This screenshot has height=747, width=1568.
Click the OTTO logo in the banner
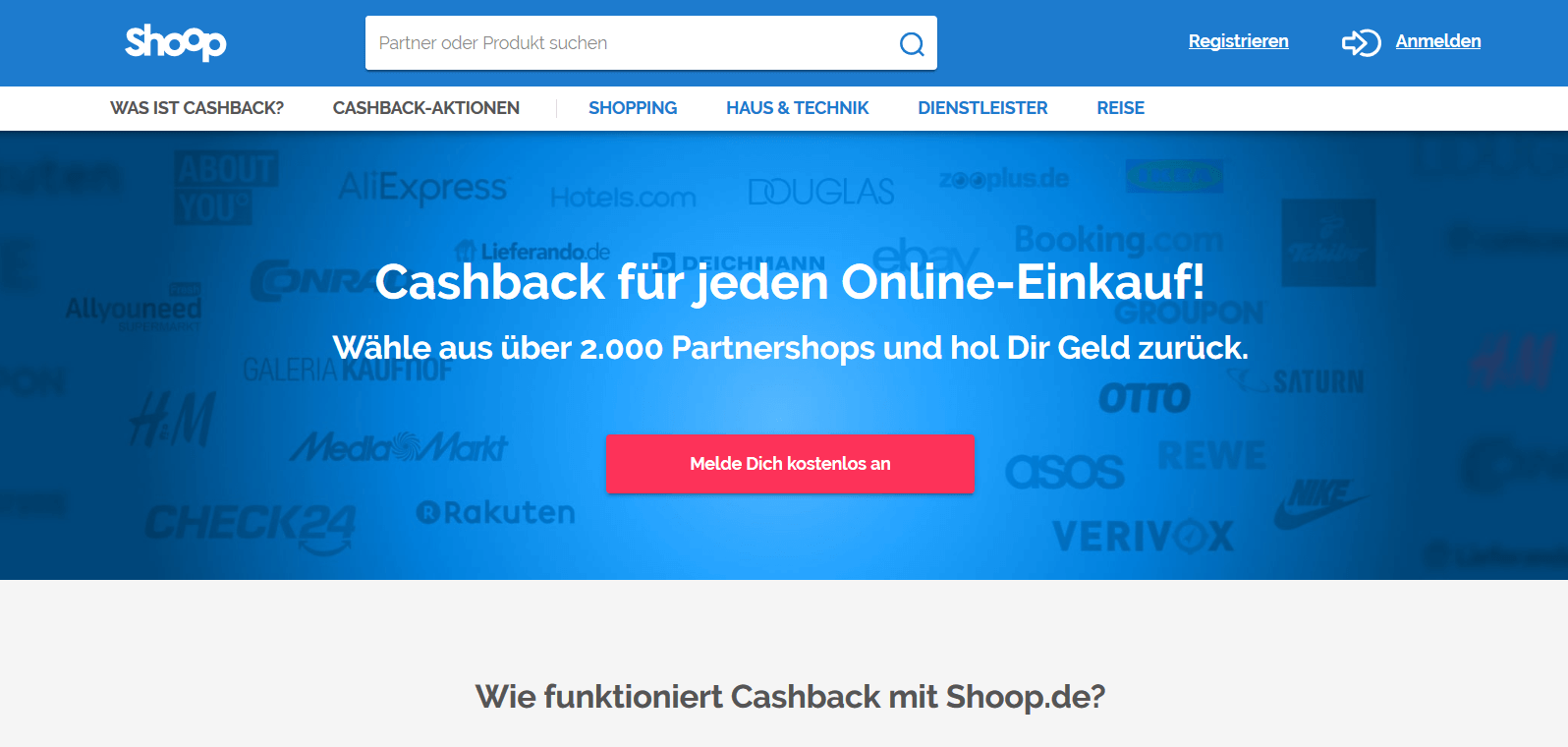click(x=1145, y=398)
